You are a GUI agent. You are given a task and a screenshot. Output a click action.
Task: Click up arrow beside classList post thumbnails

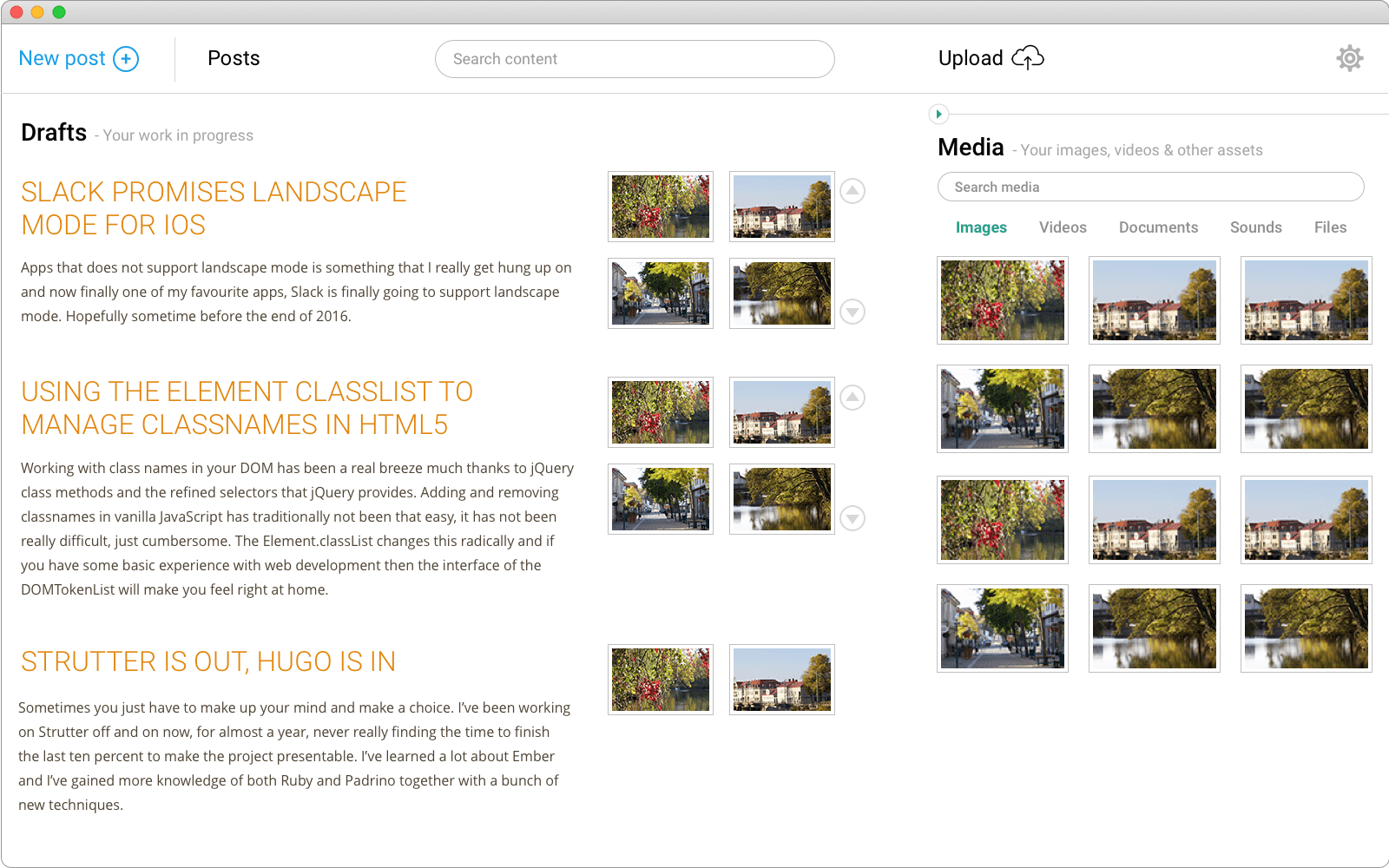[852, 398]
